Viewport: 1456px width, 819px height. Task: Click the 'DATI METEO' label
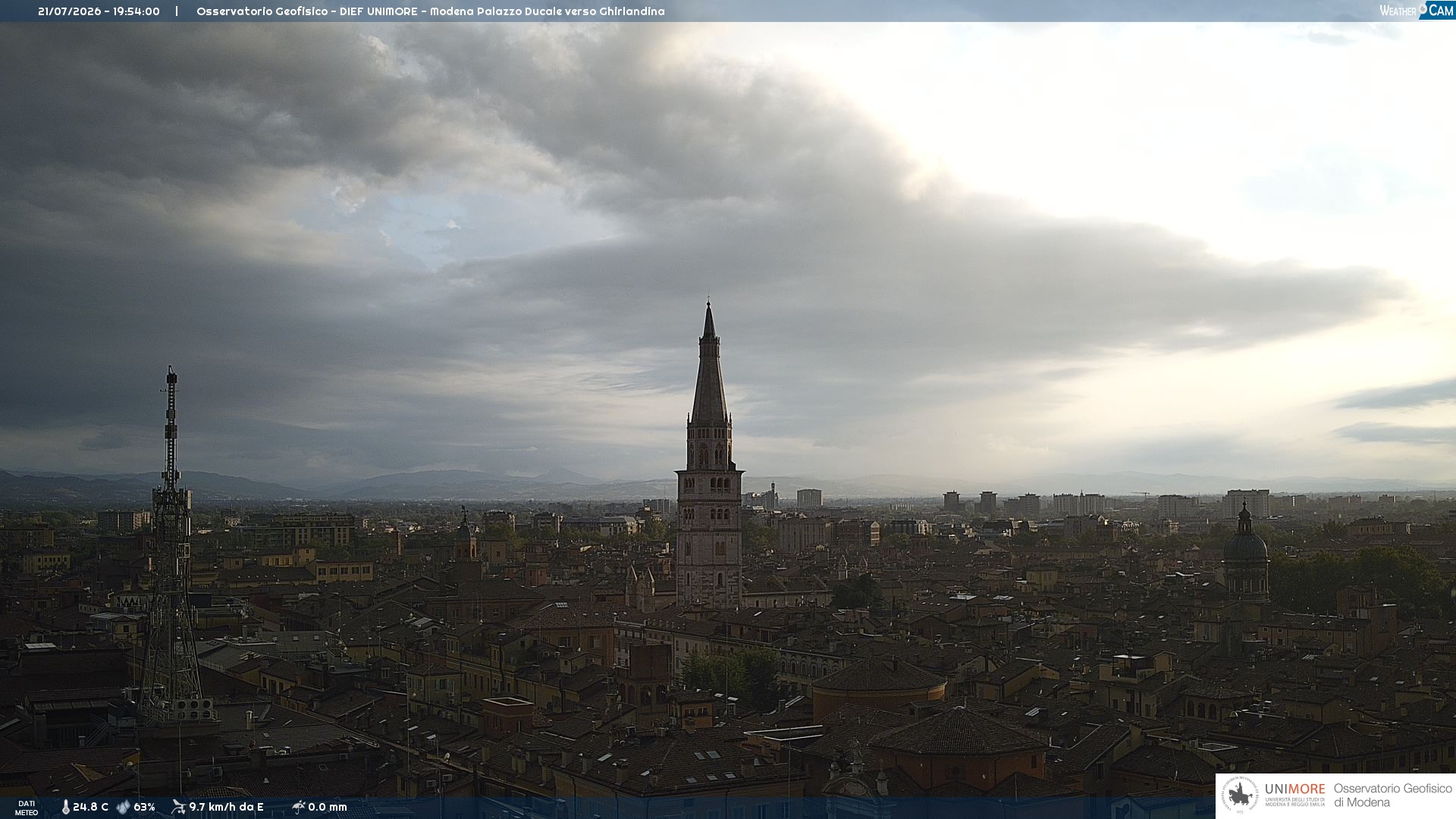click(27, 808)
